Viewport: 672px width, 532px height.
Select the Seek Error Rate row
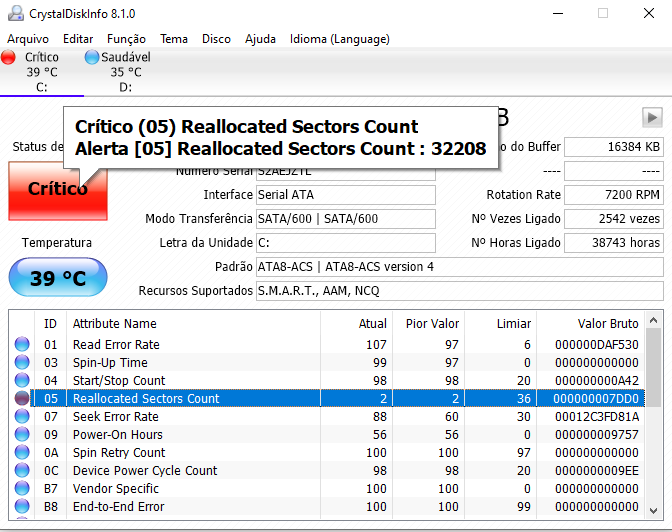tap(327, 416)
